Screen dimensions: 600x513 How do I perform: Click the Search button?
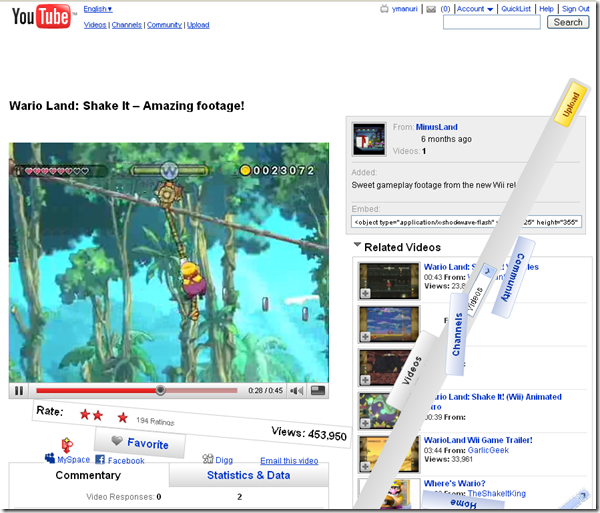(568, 22)
